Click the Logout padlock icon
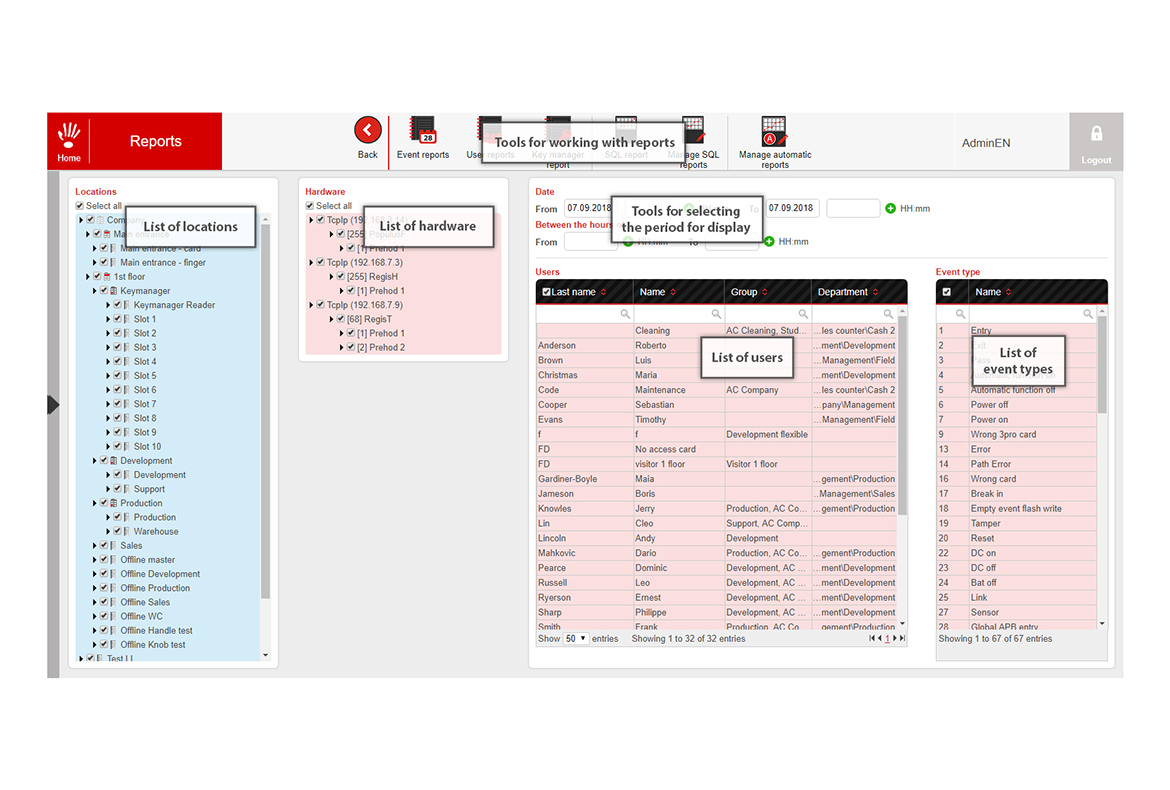The width and height of the screenshot is (1170, 790). click(1096, 134)
